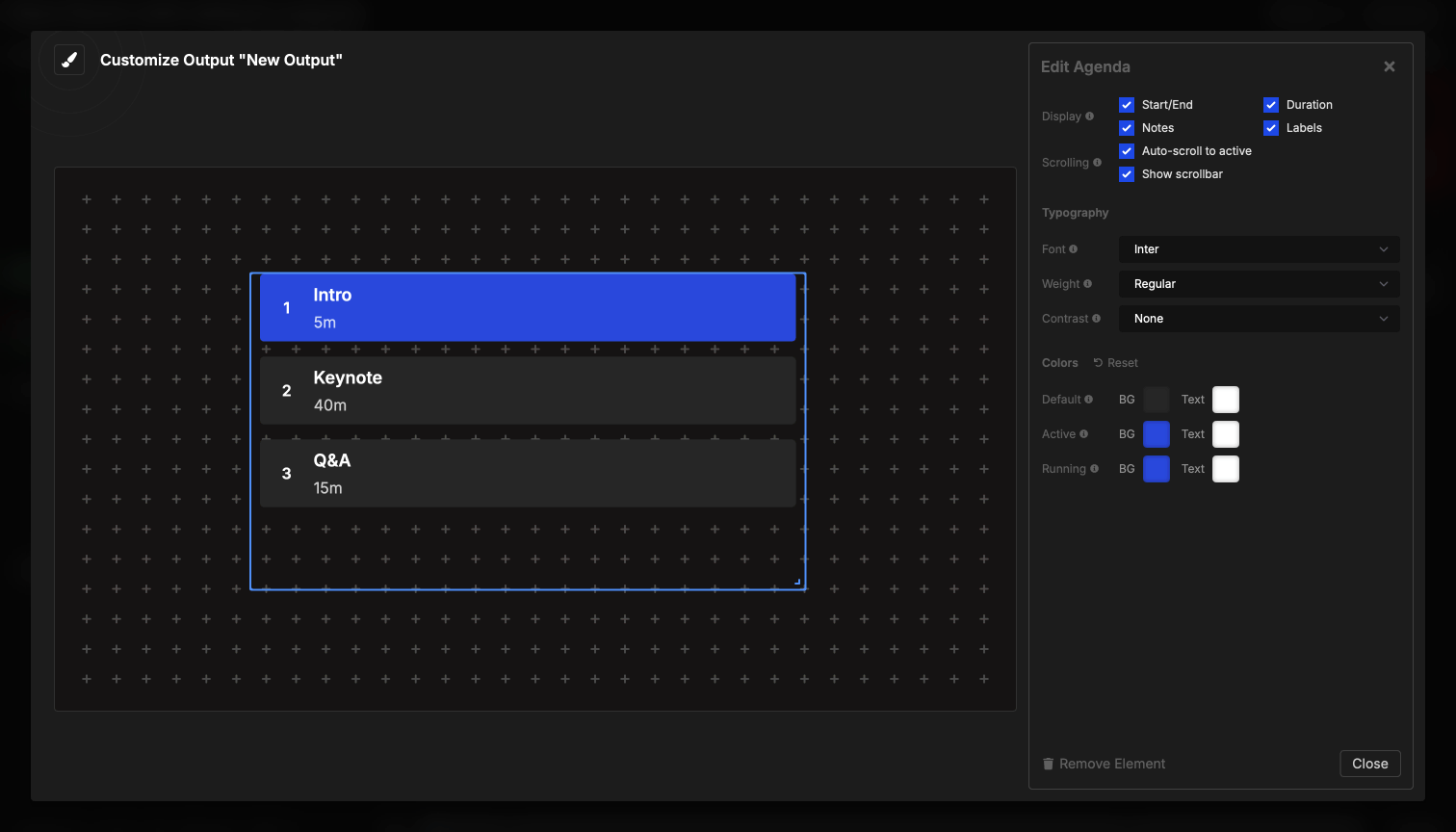
Task: Disable the Start/End display checkbox
Action: pyautogui.click(x=1127, y=105)
